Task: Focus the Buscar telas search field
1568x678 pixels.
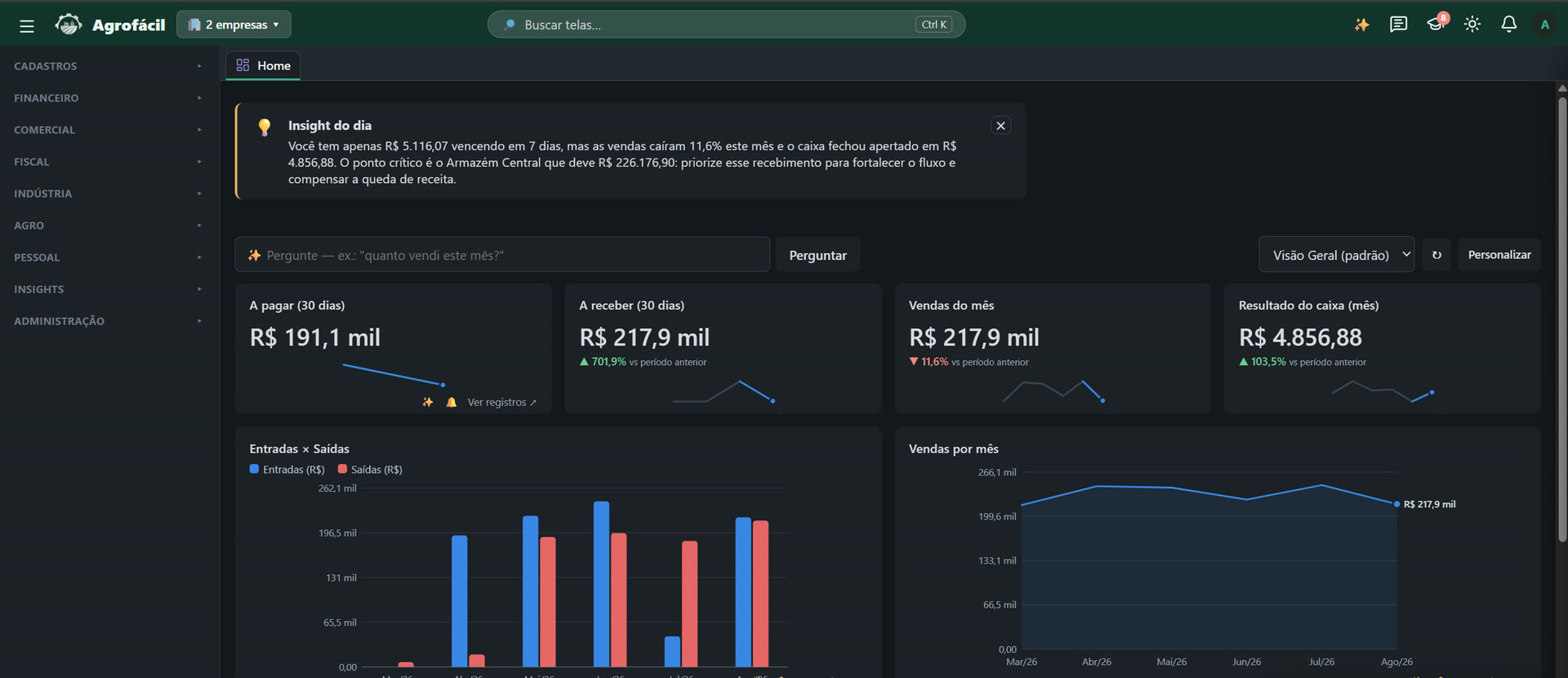Action: coord(726,25)
